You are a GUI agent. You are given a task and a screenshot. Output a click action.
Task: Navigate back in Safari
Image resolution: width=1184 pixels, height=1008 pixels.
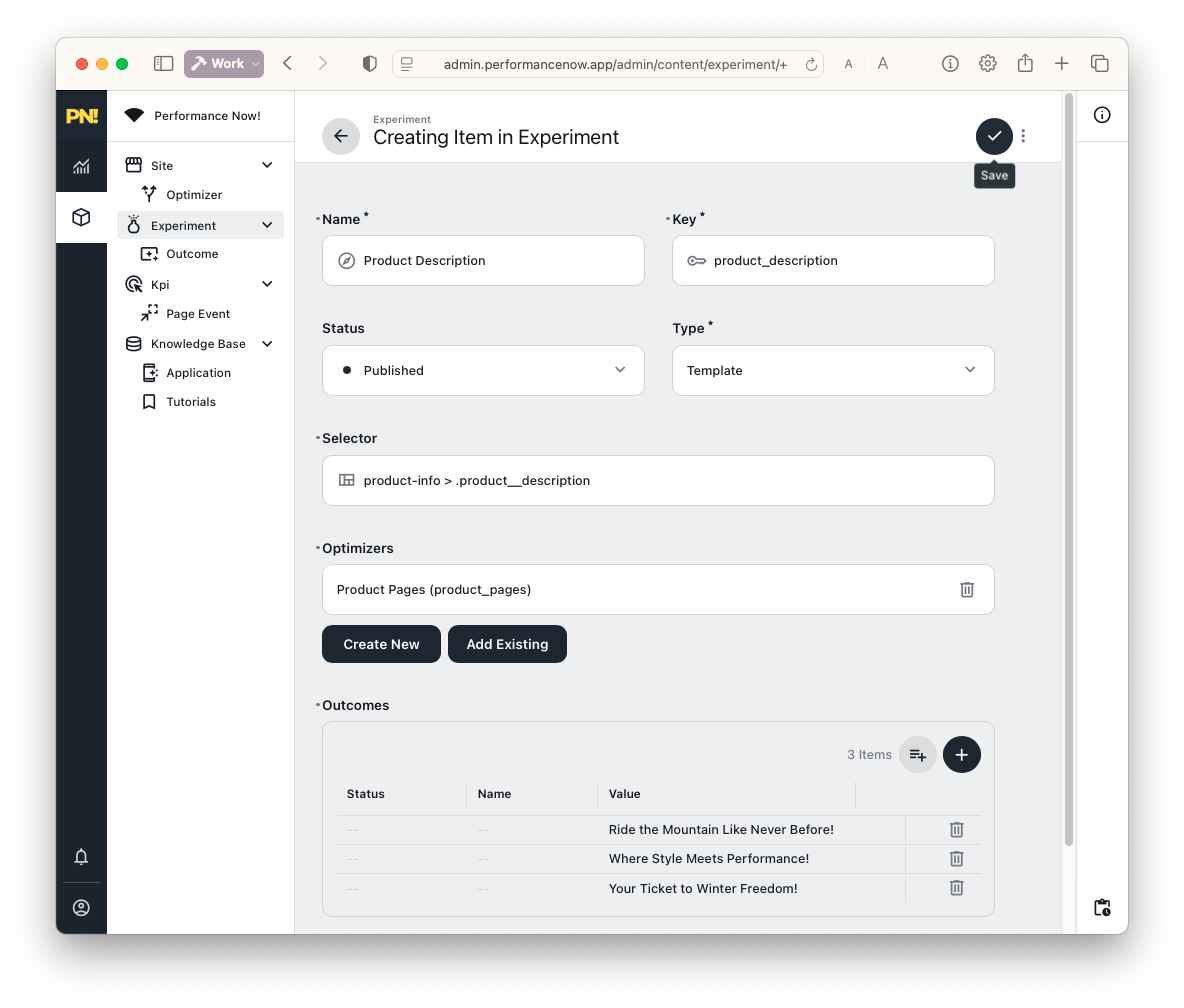(288, 63)
